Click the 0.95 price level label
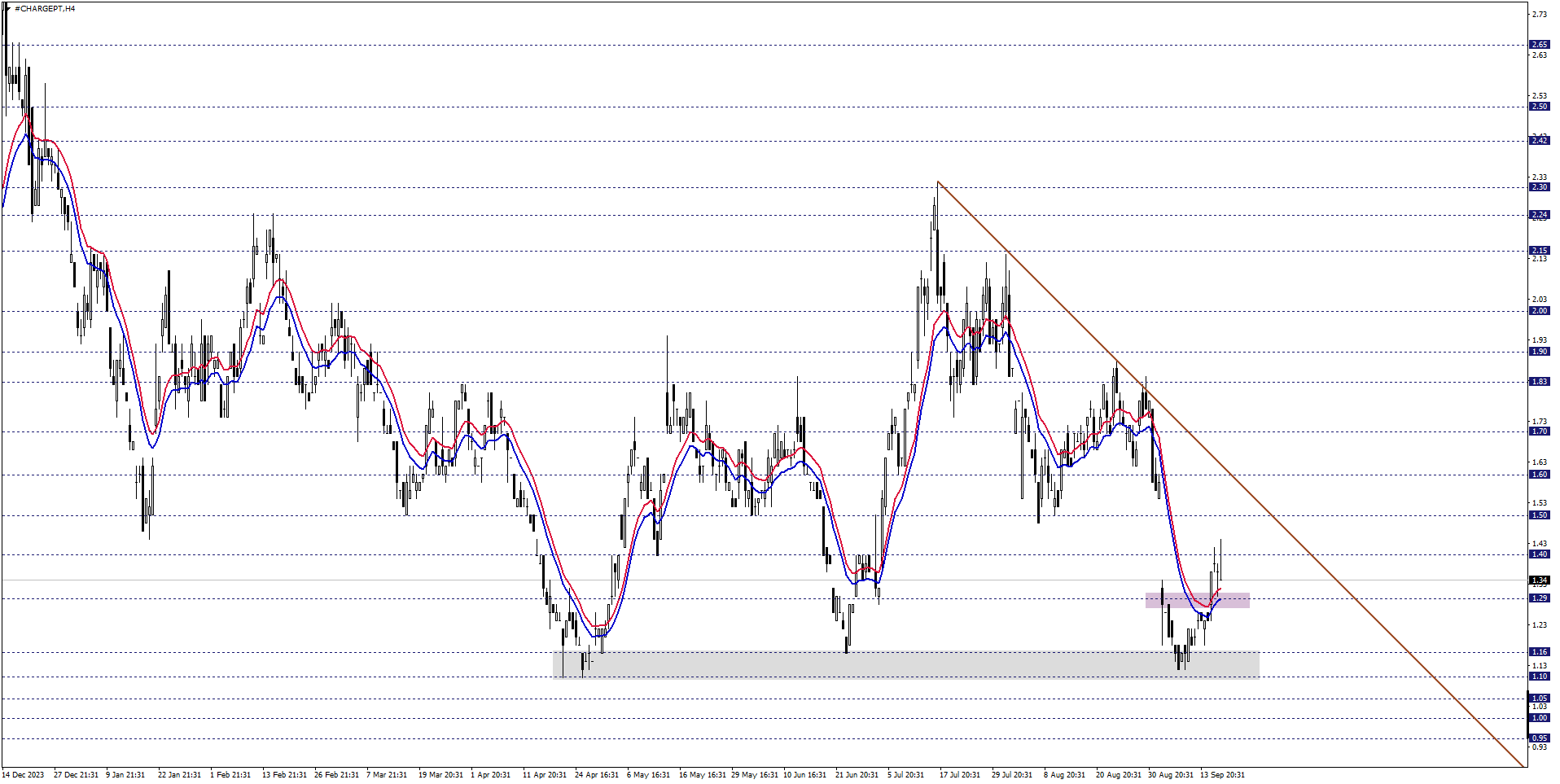Screen dimensions: 1560x784 click(x=1540, y=738)
